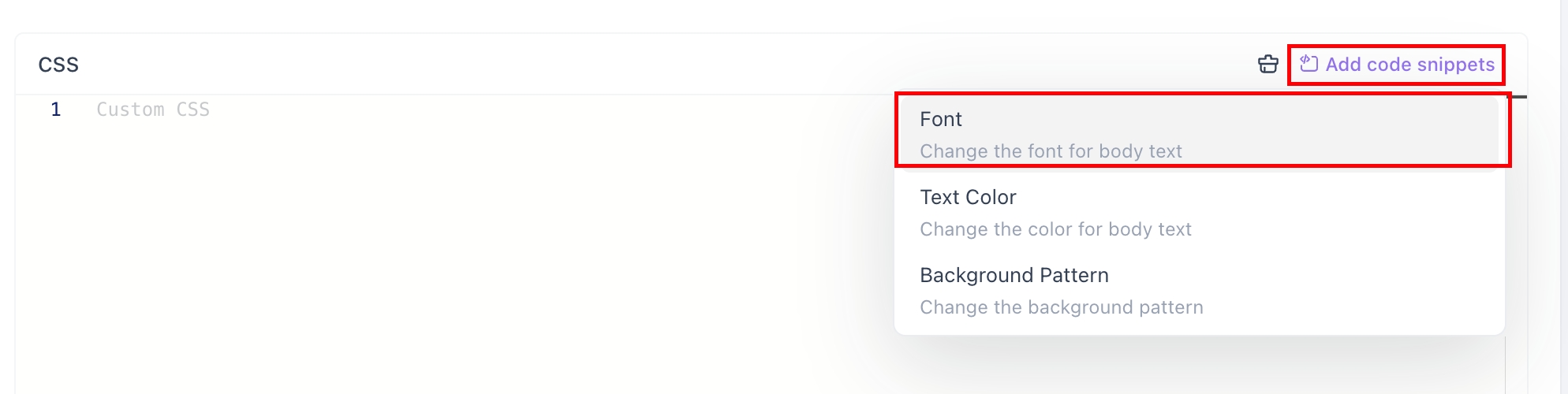Open the Add code snippets dropdown
This screenshot has width=1568, height=394.
click(1397, 65)
